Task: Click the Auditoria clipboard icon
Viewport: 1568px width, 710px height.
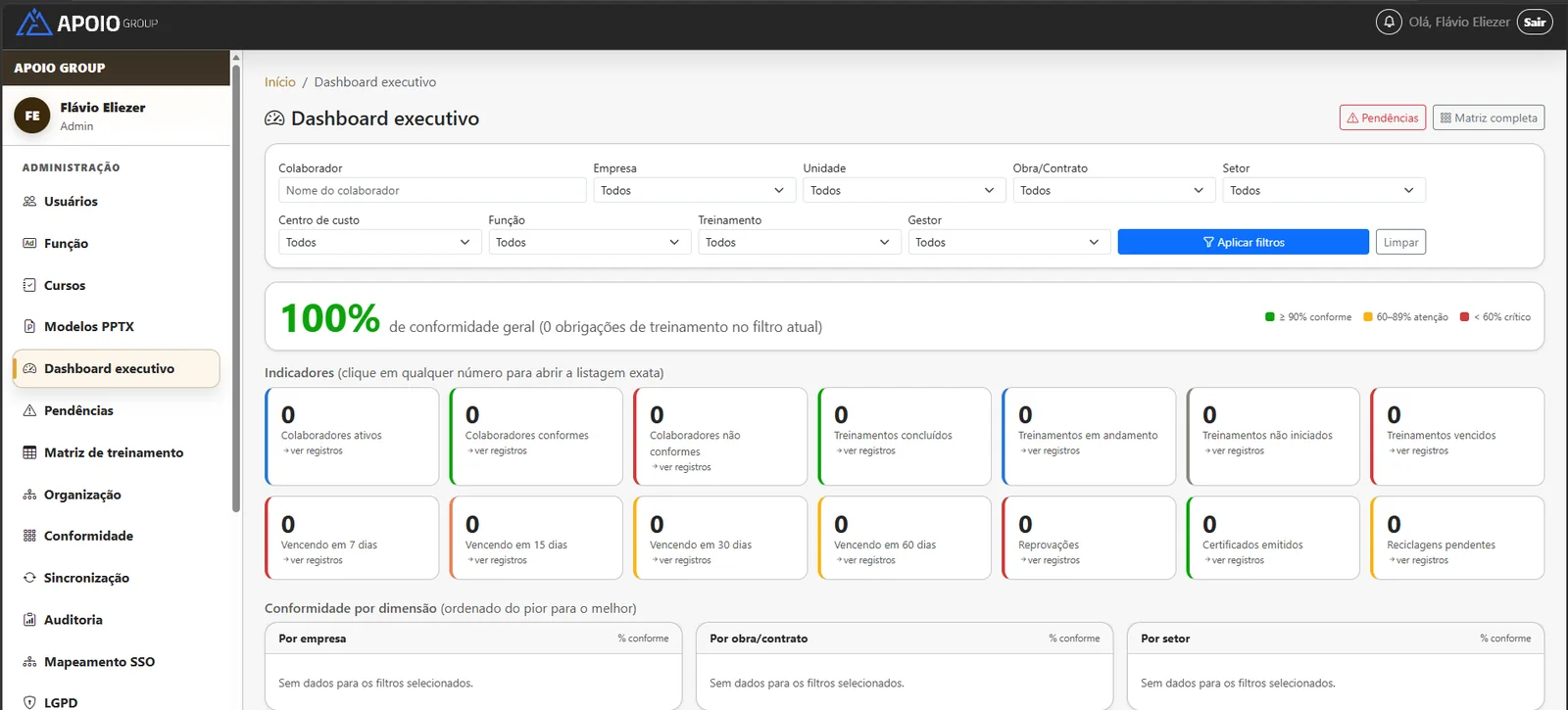Action: tap(29, 621)
